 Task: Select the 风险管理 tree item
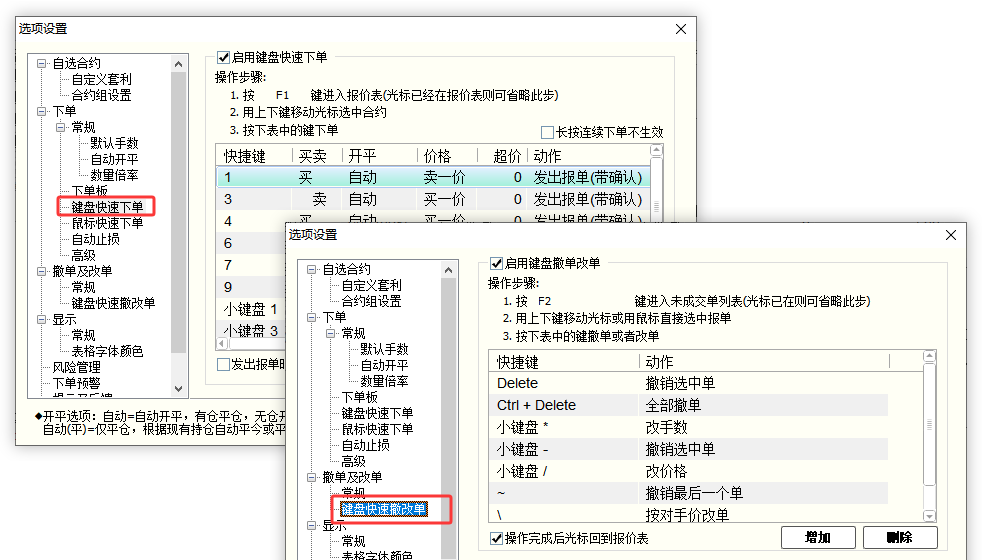(x=77, y=367)
